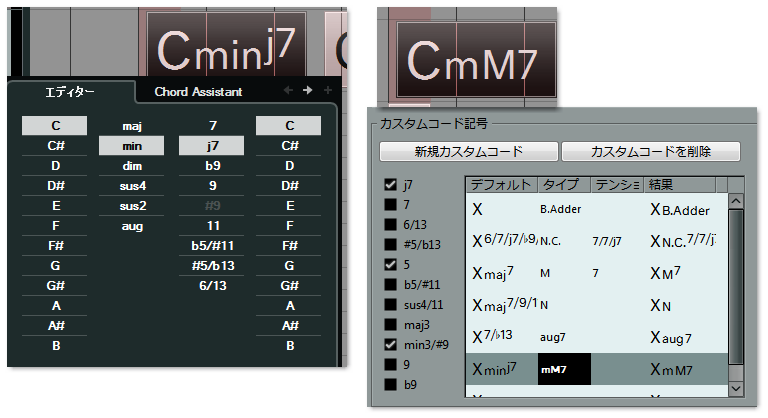768x418 pixels.
Task: Tick the #5/b13 checkbox
Action: (x=390, y=245)
